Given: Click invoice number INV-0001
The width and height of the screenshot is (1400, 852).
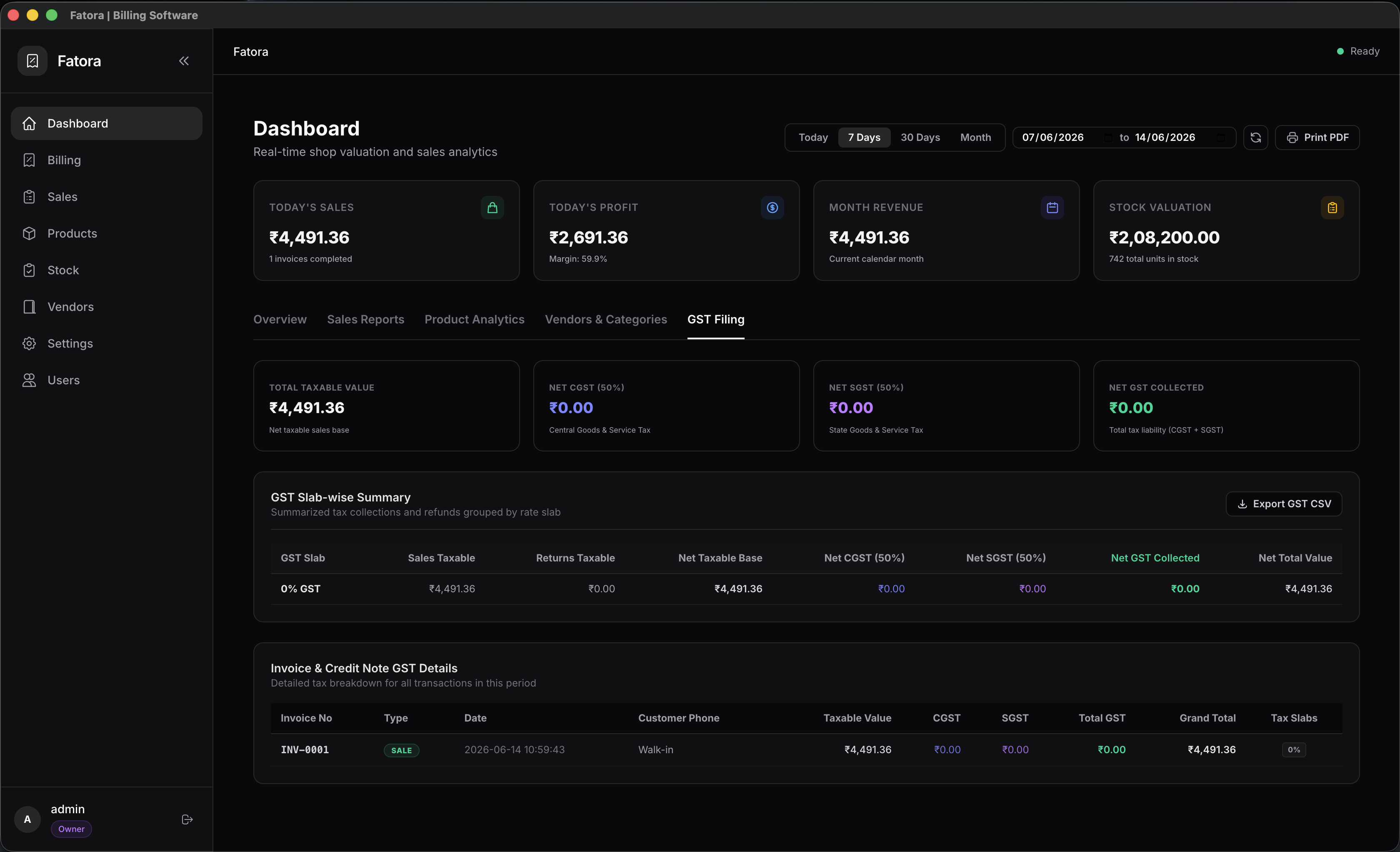Looking at the screenshot, I should tap(305, 750).
